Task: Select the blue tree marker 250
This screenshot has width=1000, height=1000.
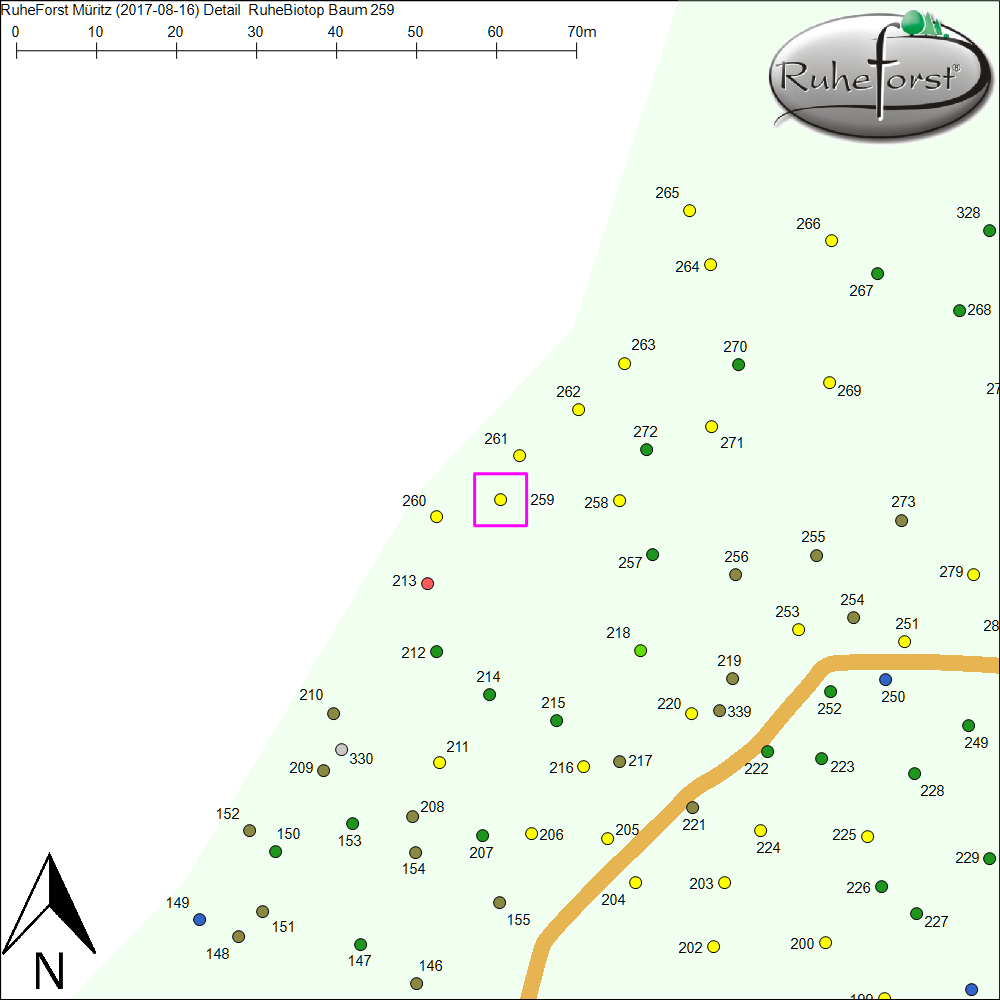Action: pyautogui.click(x=885, y=679)
